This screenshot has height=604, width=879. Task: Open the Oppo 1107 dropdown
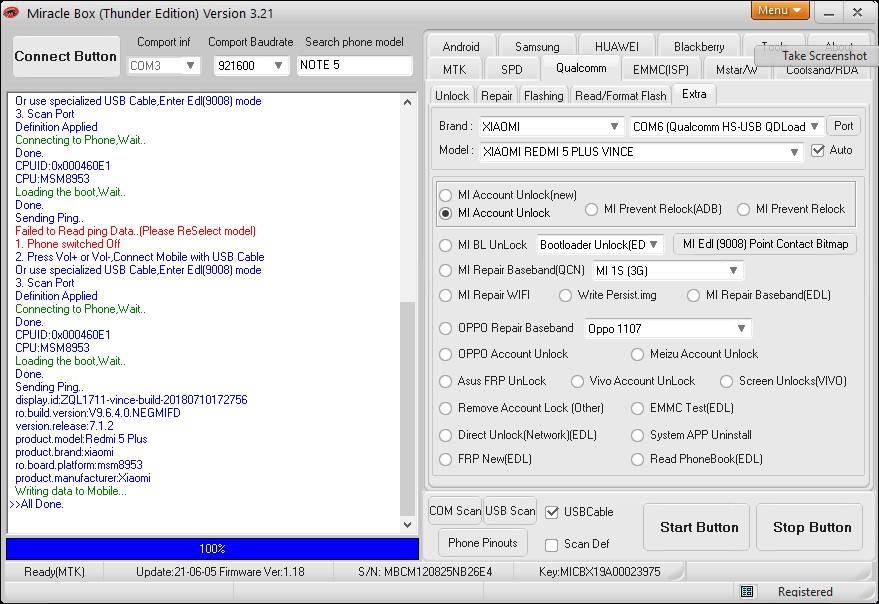click(742, 328)
